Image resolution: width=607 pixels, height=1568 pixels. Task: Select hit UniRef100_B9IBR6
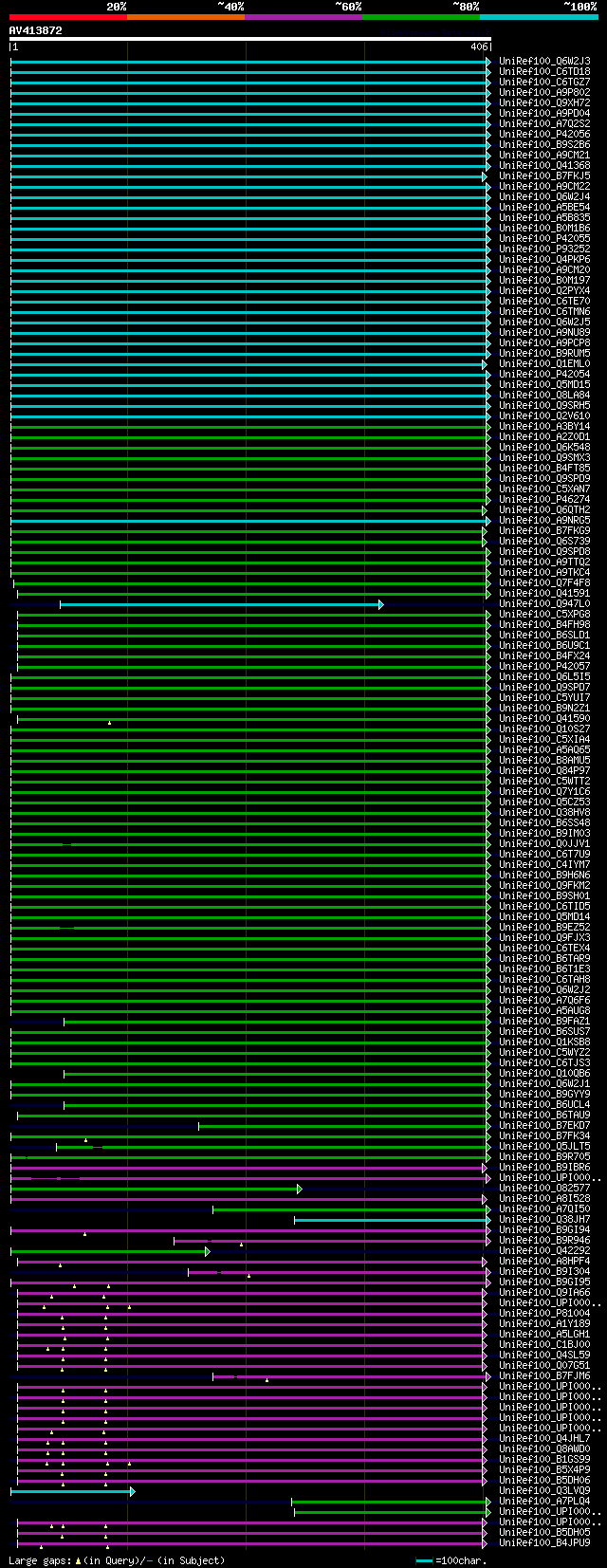click(544, 1167)
